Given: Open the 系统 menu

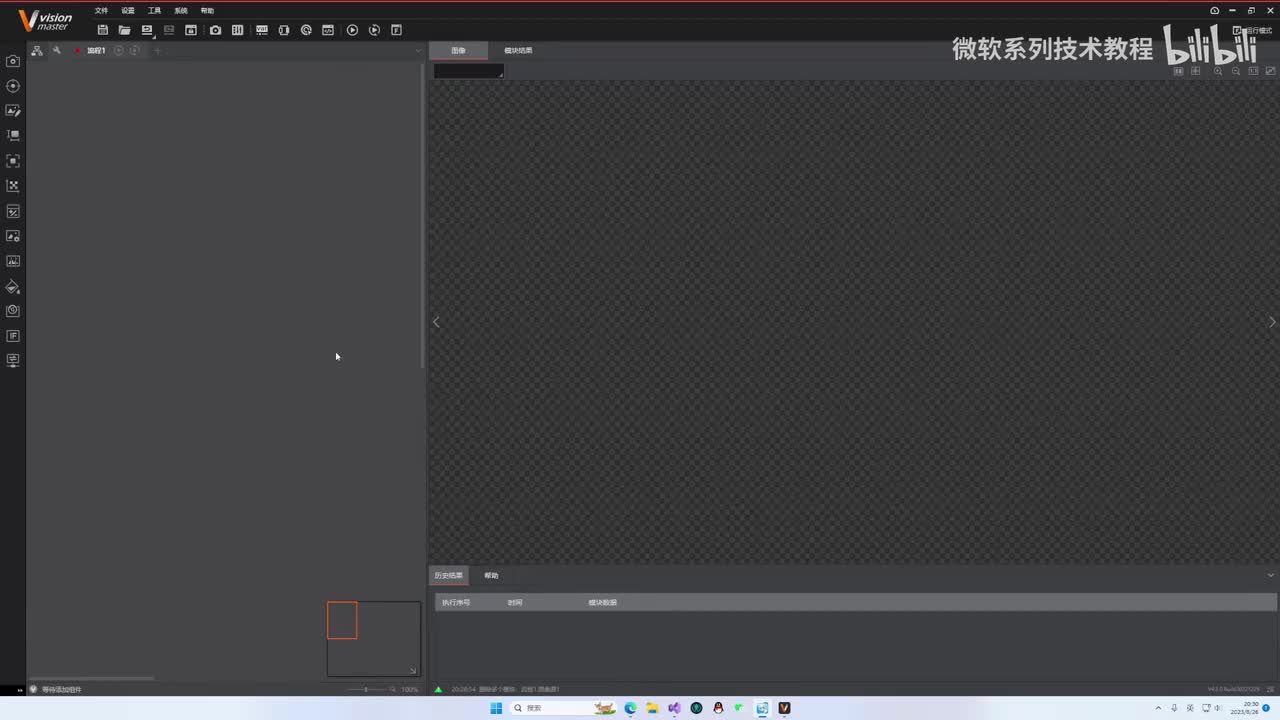Looking at the screenshot, I should 181,11.
